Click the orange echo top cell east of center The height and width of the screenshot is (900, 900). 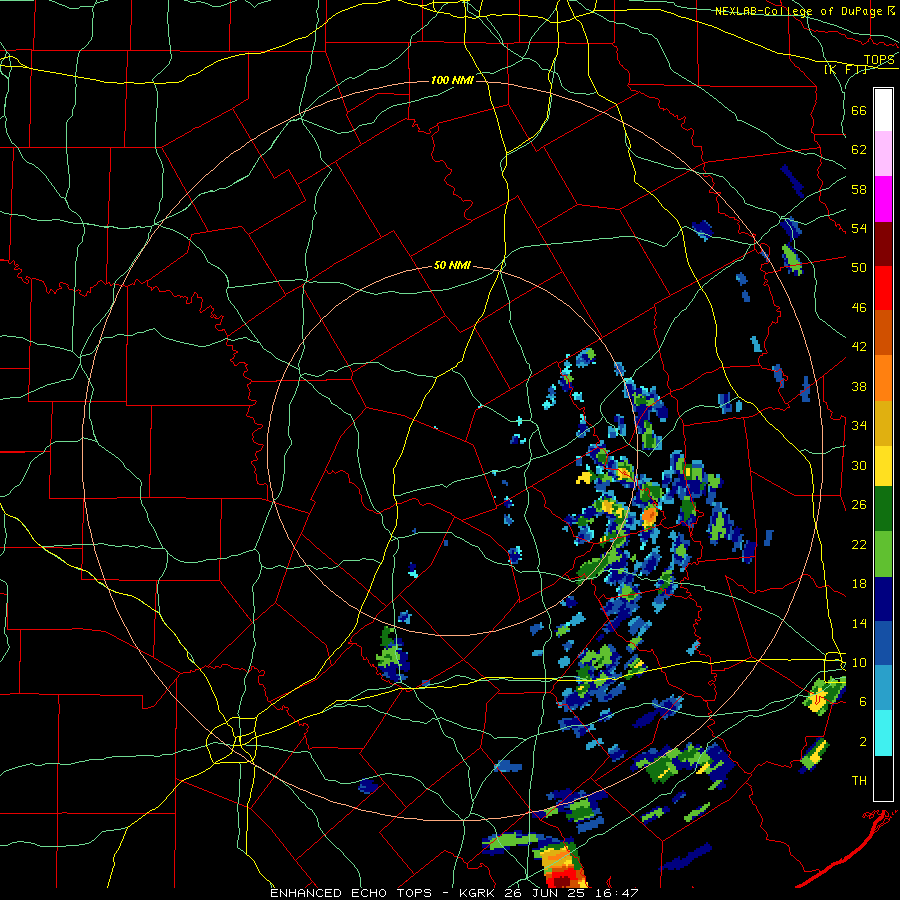click(x=649, y=515)
